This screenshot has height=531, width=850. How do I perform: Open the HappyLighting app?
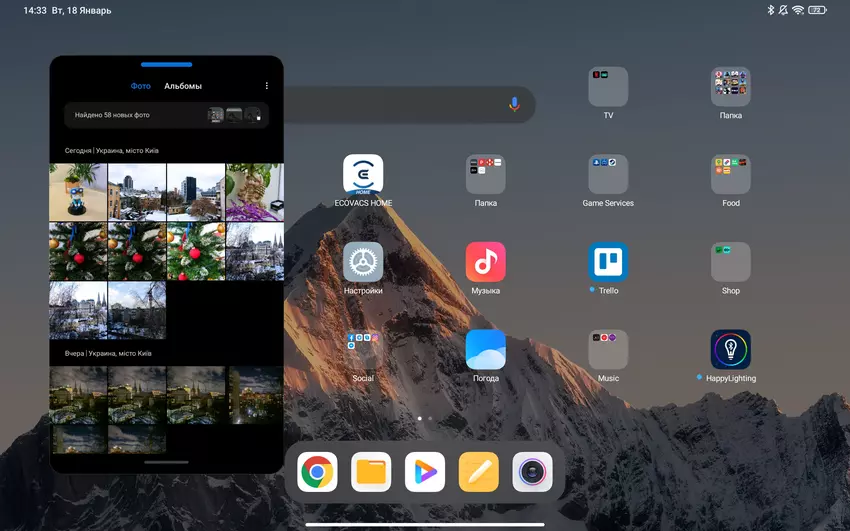[x=730, y=350]
